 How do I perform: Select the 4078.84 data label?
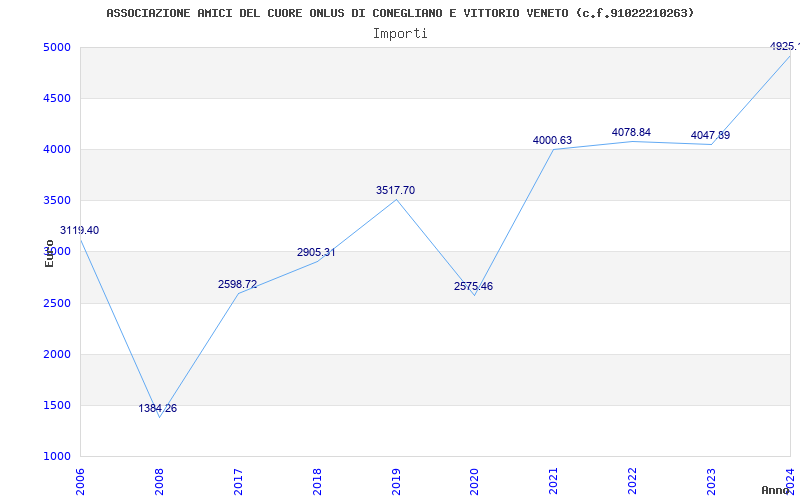(x=631, y=132)
